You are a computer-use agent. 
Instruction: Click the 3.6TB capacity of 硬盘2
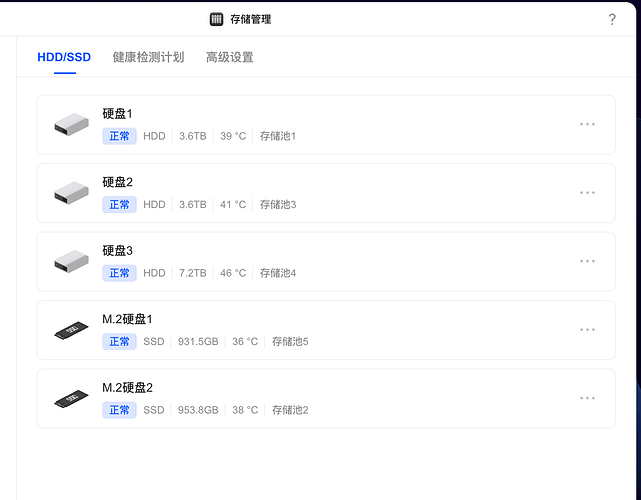(x=193, y=204)
